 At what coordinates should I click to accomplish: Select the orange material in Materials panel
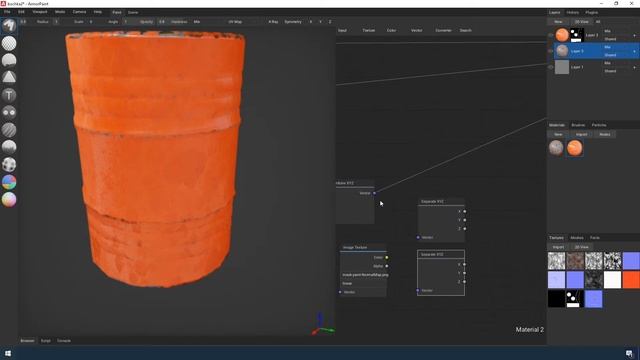(x=575, y=148)
